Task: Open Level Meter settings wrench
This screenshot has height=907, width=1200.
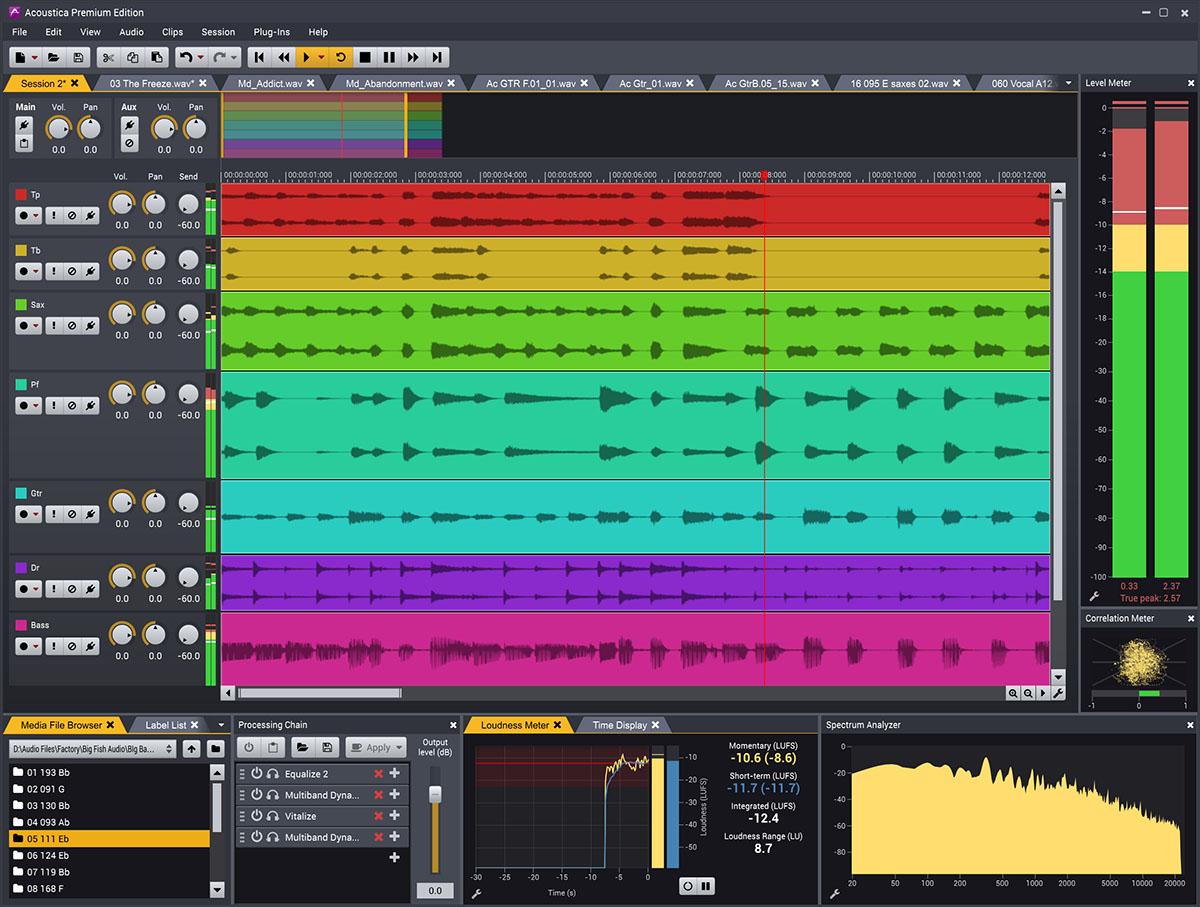Action: coord(1094,596)
